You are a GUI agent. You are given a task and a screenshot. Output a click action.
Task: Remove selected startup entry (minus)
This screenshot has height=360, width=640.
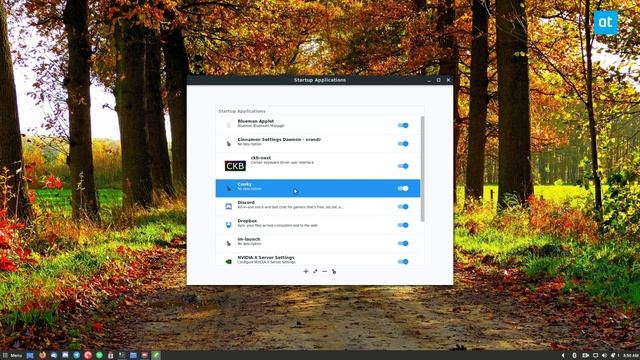tap(324, 271)
